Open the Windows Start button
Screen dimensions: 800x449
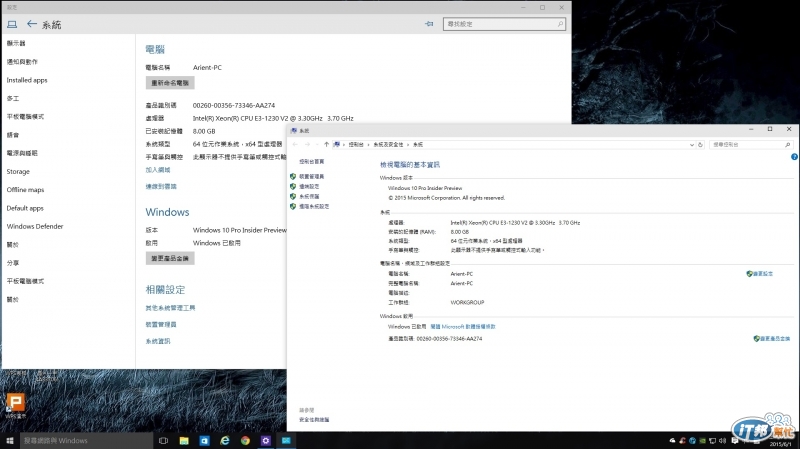[x=10, y=440]
